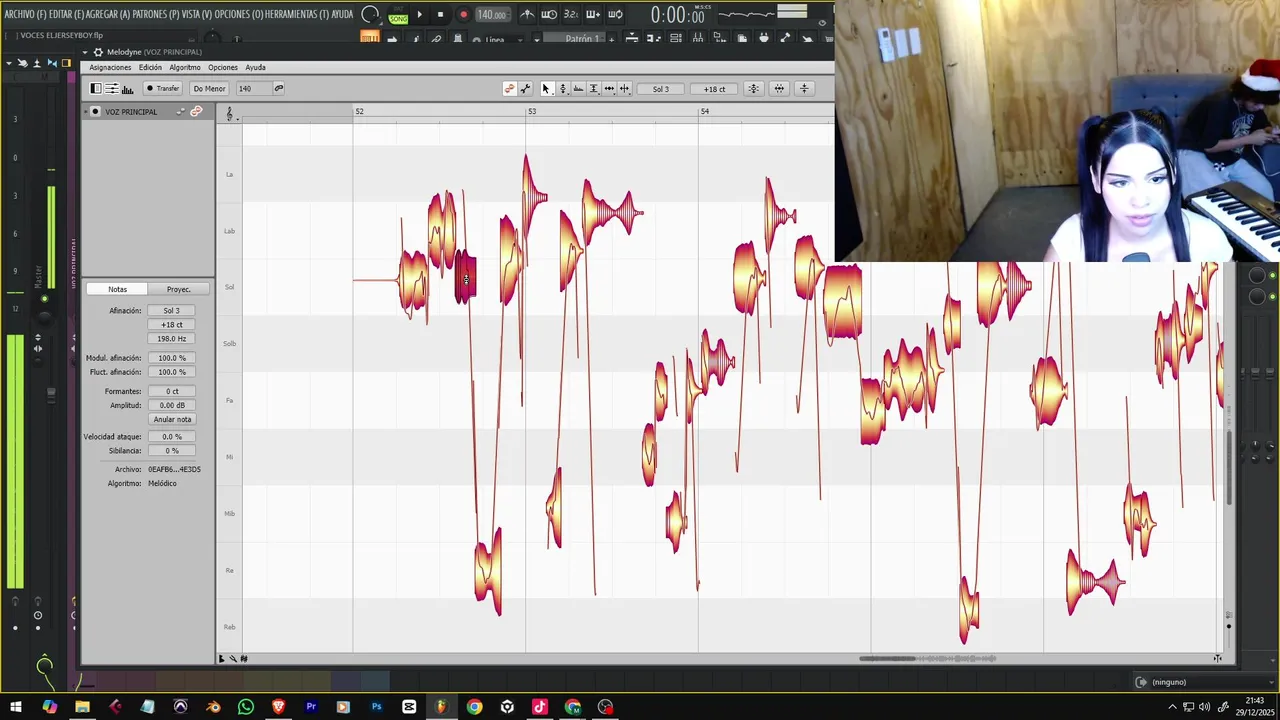Open Premiere Pro from the taskbar

tap(311, 707)
